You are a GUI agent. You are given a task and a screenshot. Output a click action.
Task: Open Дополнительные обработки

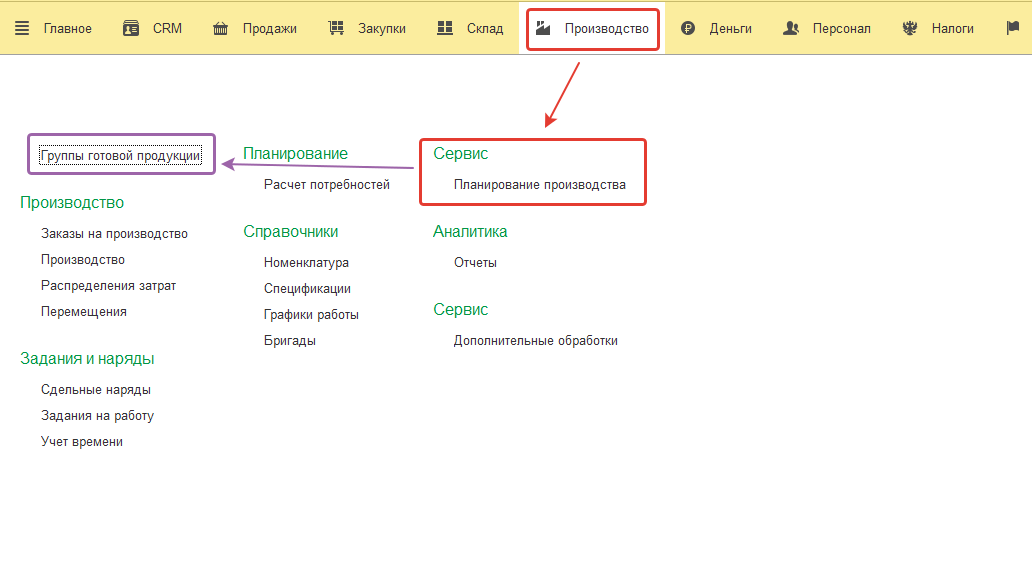tap(536, 340)
